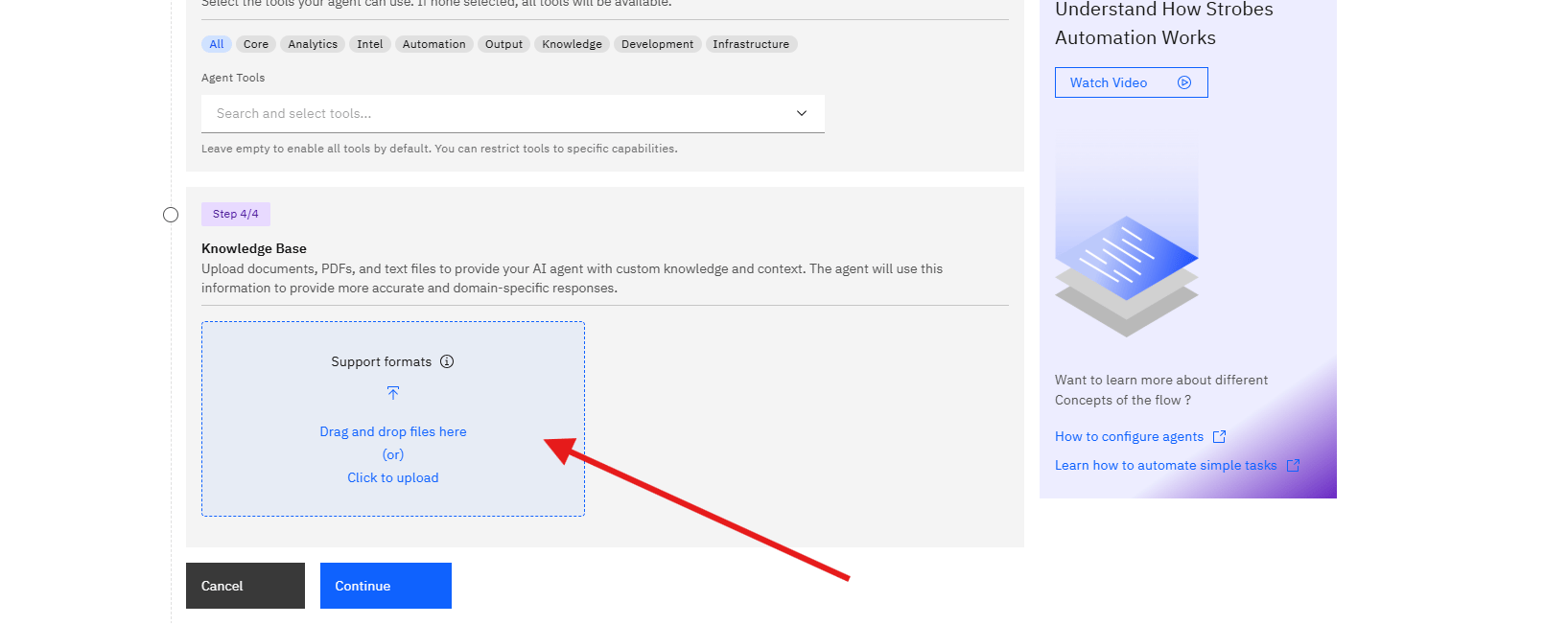This screenshot has height=625, width=1568.
Task: Click external-link icon beside configure agents
Action: click(x=1219, y=436)
